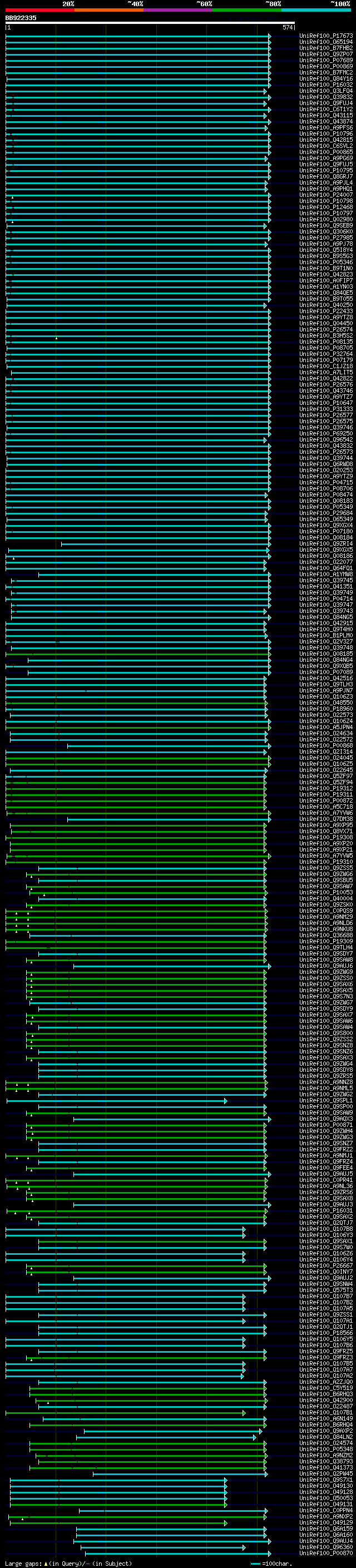
Task: Click the alignment bar for UniRef100_P00868
Action: (x=169, y=746)
